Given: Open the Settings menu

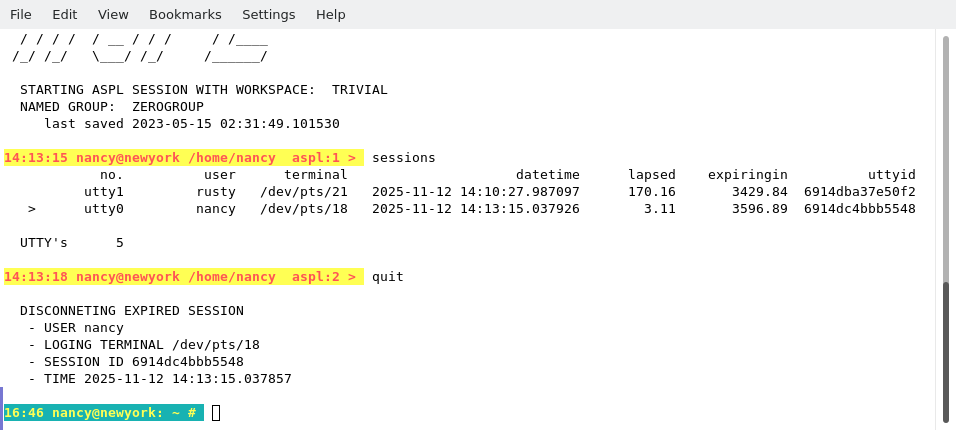Looking at the screenshot, I should (268, 14).
